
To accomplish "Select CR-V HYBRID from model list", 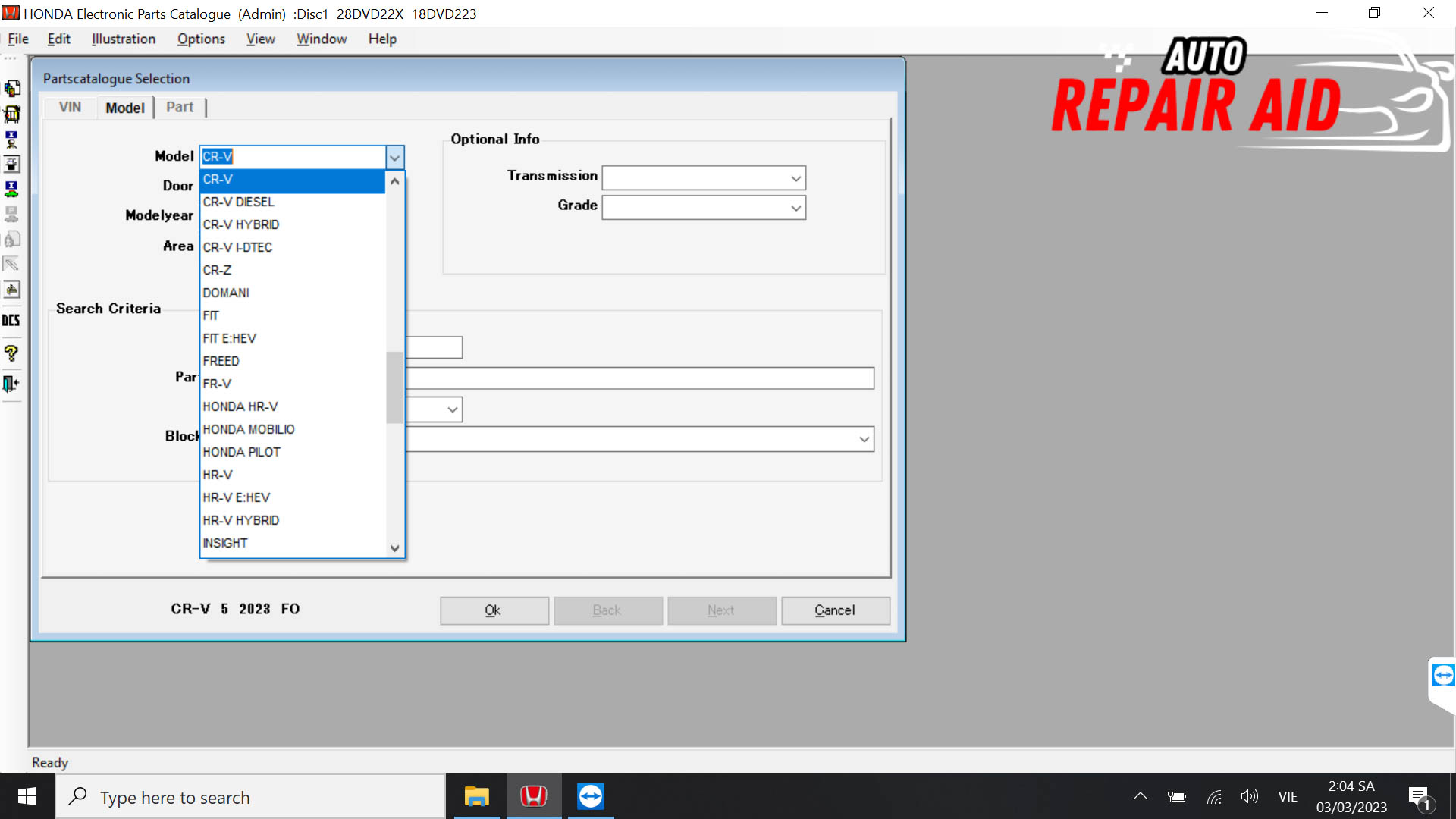I will [x=240, y=224].
